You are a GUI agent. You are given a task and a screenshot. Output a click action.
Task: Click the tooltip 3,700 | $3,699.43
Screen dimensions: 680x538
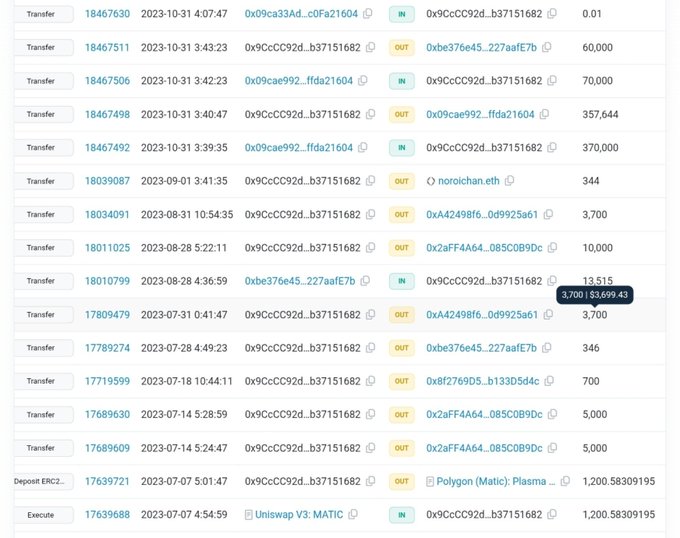[x=595, y=295]
